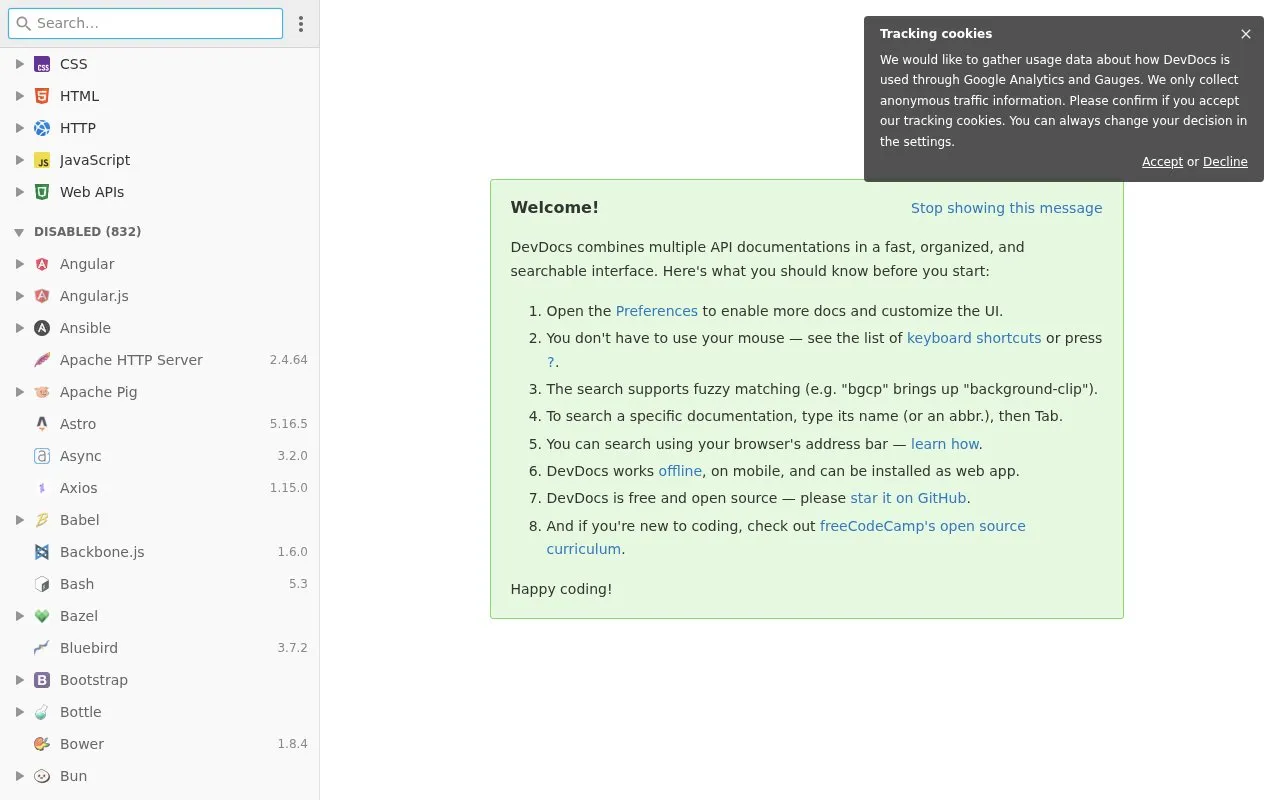
Task: Select the Bluebird 3.7.2 entry
Action: [x=160, y=648]
